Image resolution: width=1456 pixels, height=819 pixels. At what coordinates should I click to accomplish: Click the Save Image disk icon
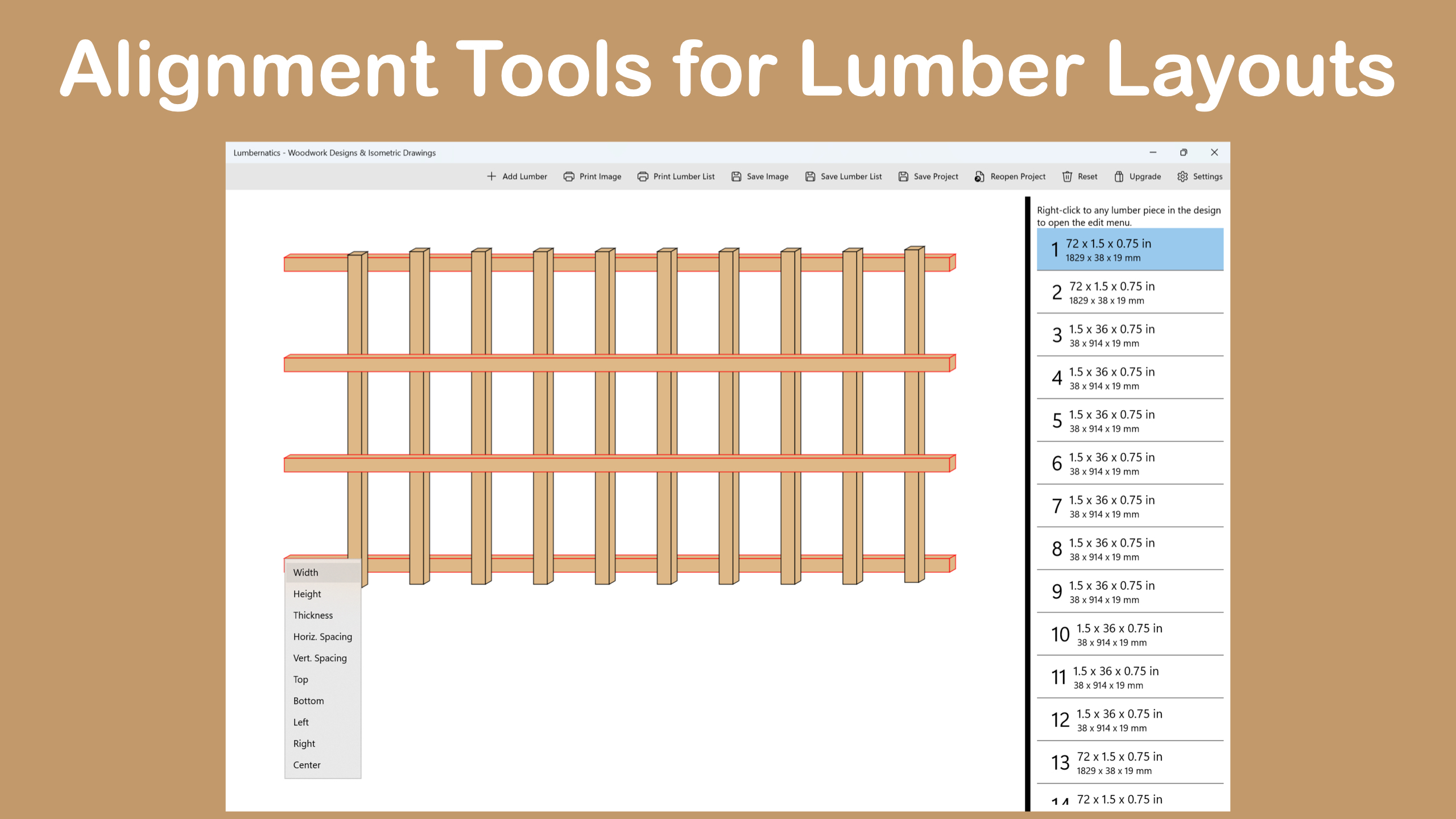coord(736,176)
